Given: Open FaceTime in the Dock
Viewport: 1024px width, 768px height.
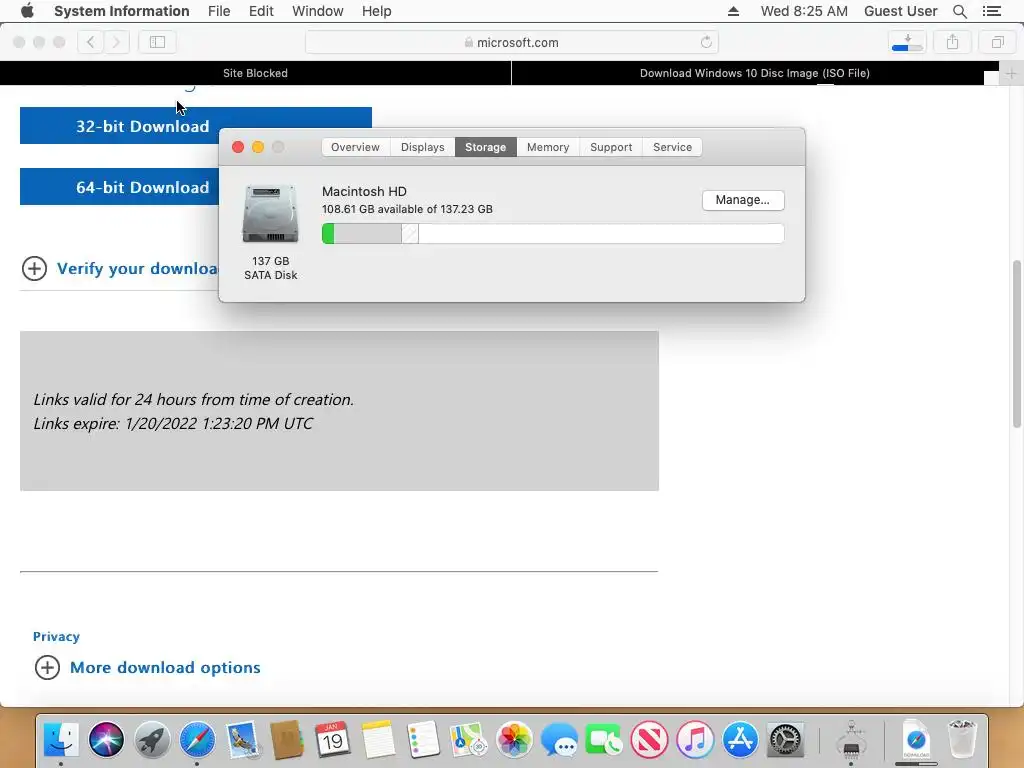Looking at the screenshot, I should point(604,740).
